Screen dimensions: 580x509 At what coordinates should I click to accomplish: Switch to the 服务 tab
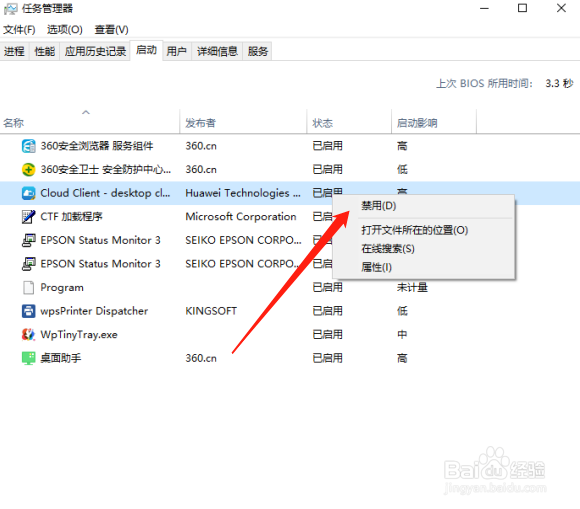click(x=258, y=51)
